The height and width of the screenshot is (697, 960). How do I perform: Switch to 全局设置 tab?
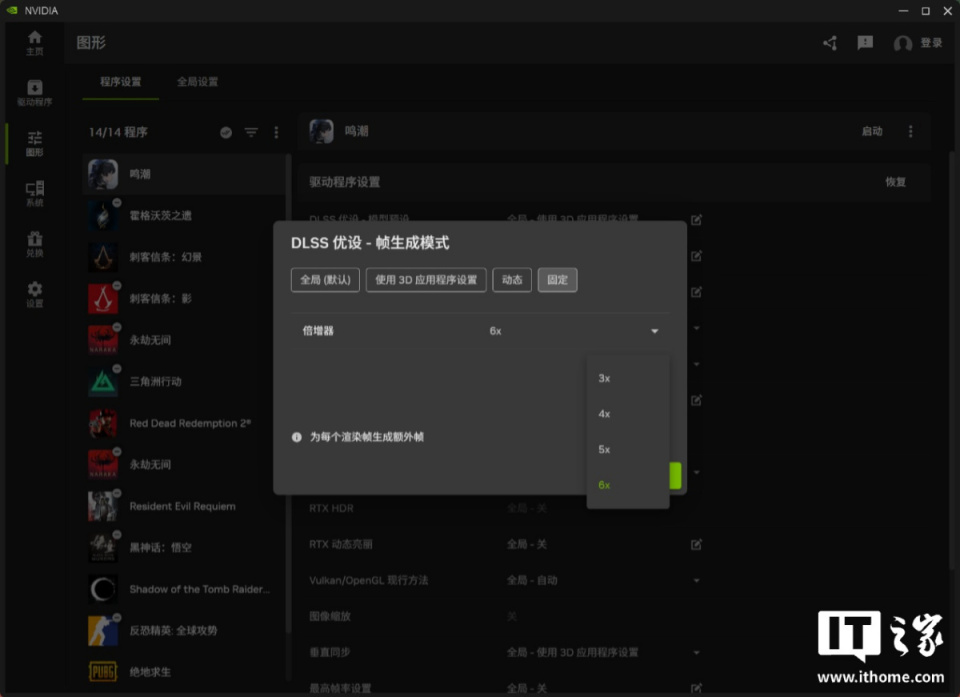pos(197,82)
